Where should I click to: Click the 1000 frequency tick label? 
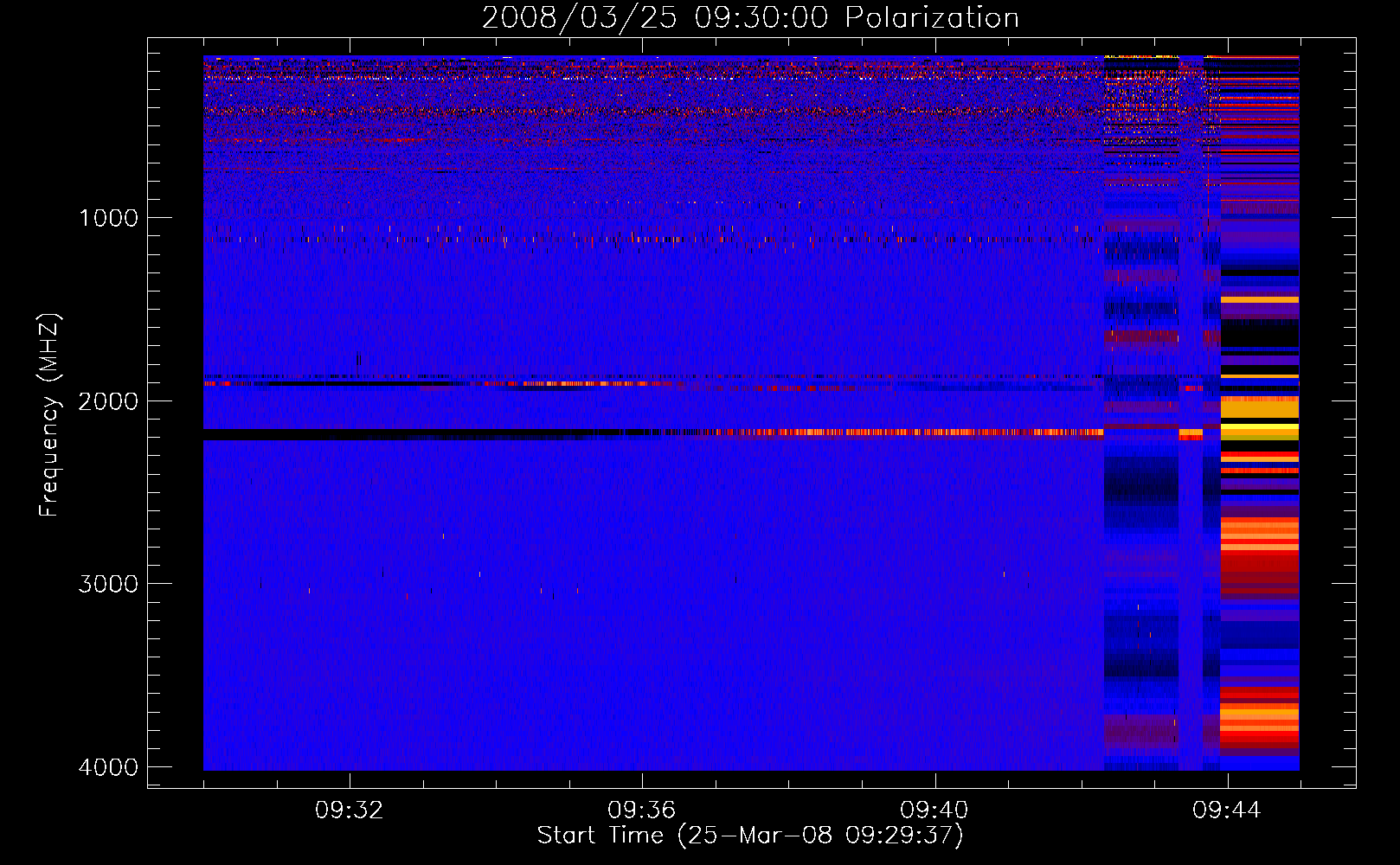(108, 217)
